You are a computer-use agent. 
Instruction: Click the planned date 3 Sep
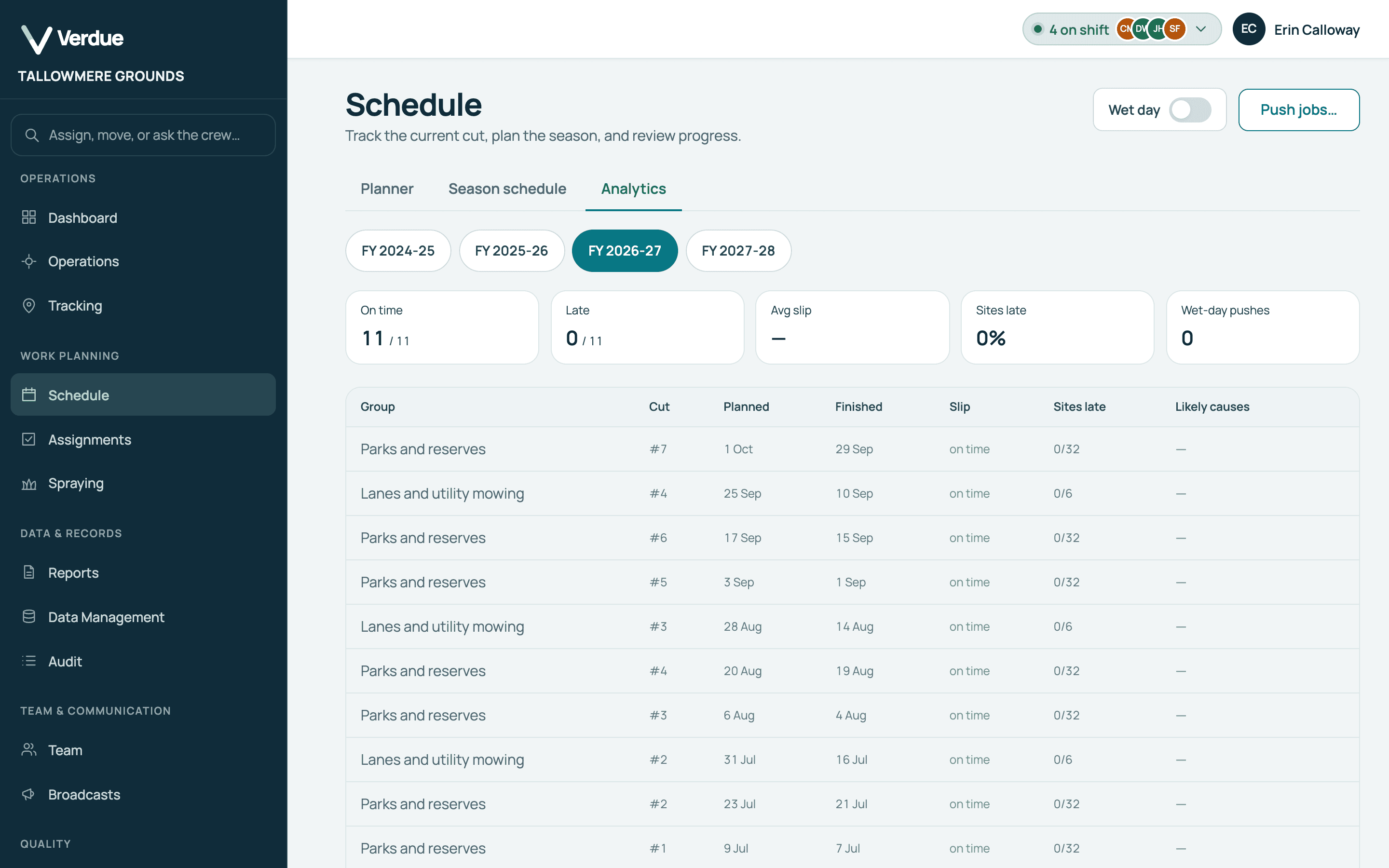[x=739, y=582]
